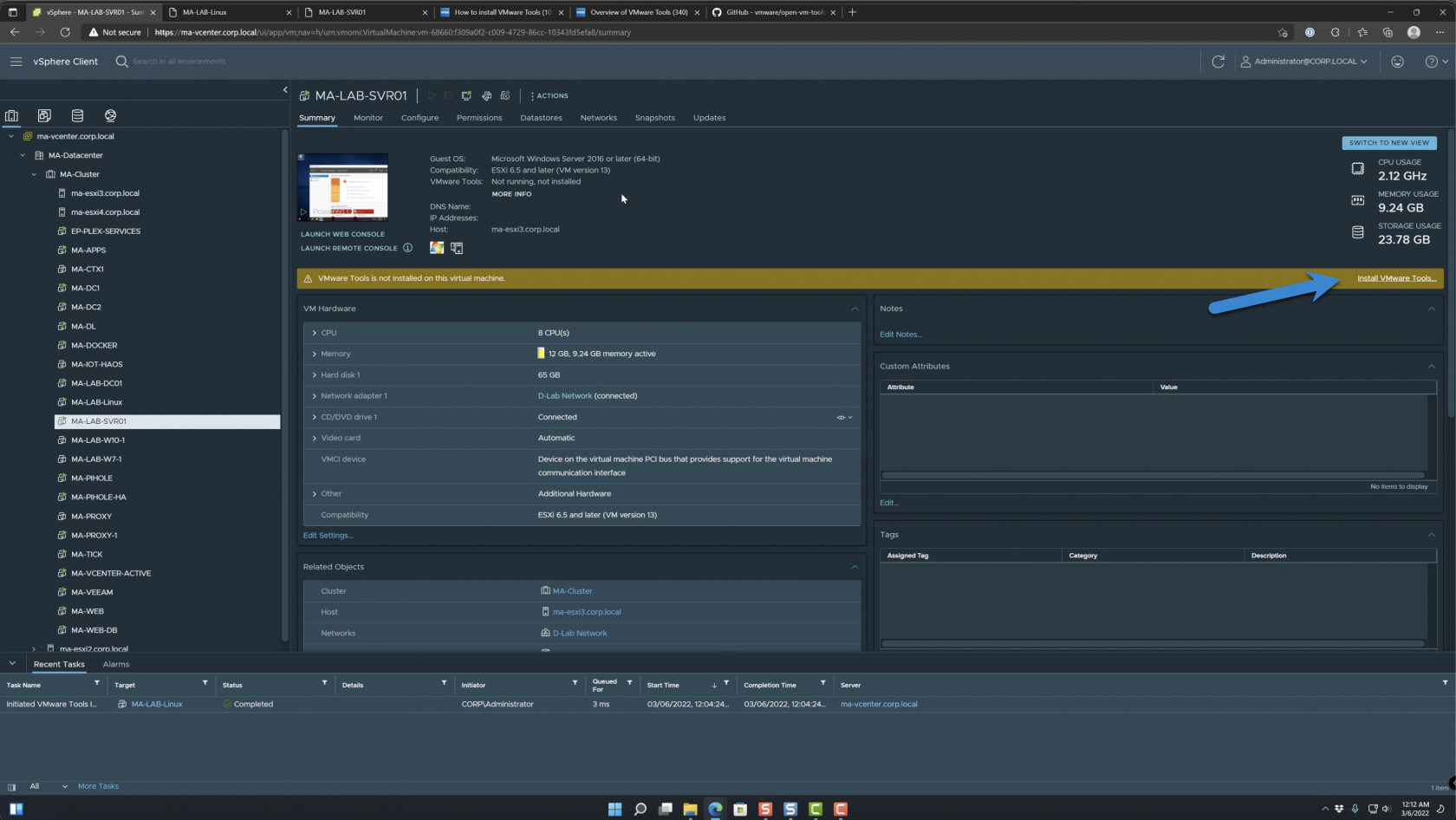Click the Power On play icon
The height and width of the screenshot is (820, 1456).
tap(432, 95)
